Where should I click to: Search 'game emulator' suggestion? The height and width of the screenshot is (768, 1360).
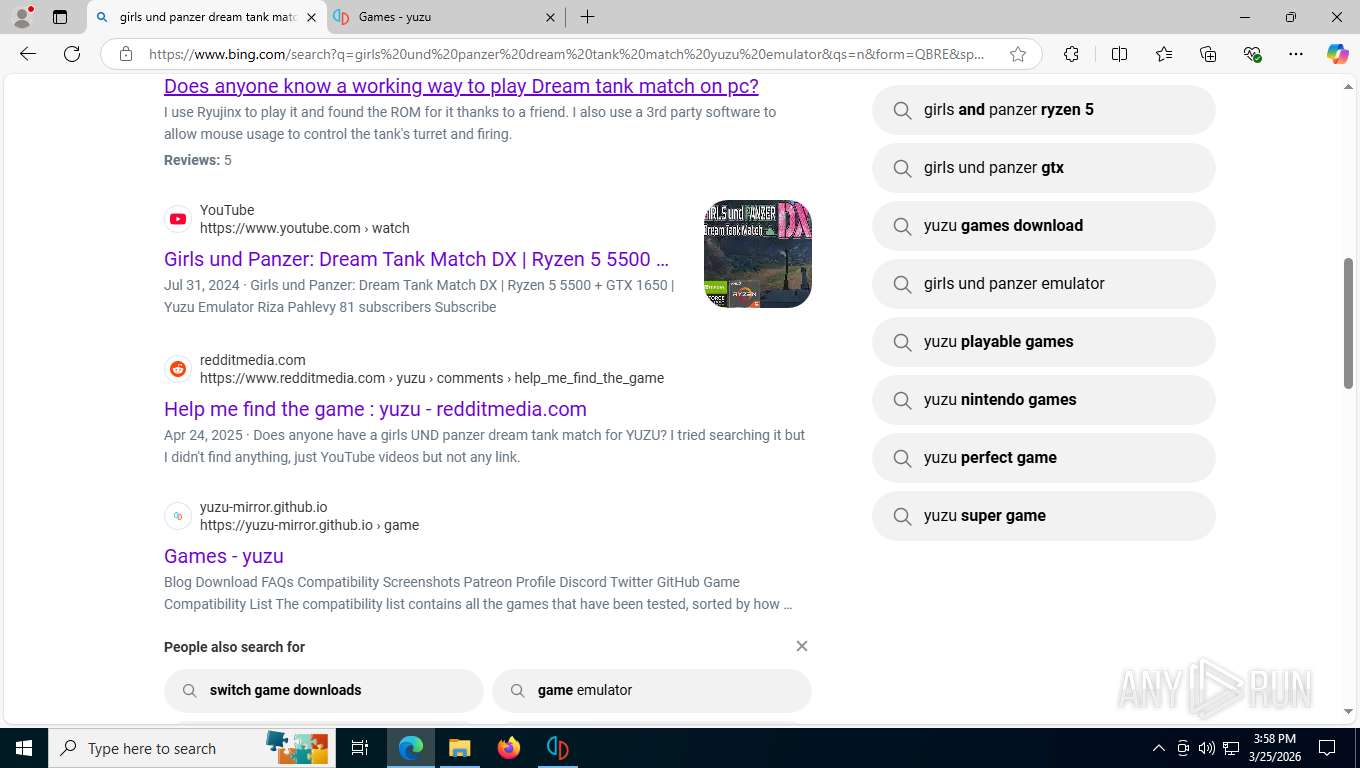pos(652,690)
